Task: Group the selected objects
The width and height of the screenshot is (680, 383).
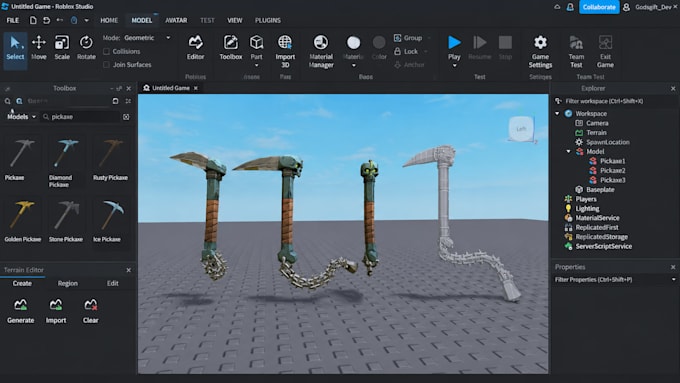Action: [x=408, y=38]
